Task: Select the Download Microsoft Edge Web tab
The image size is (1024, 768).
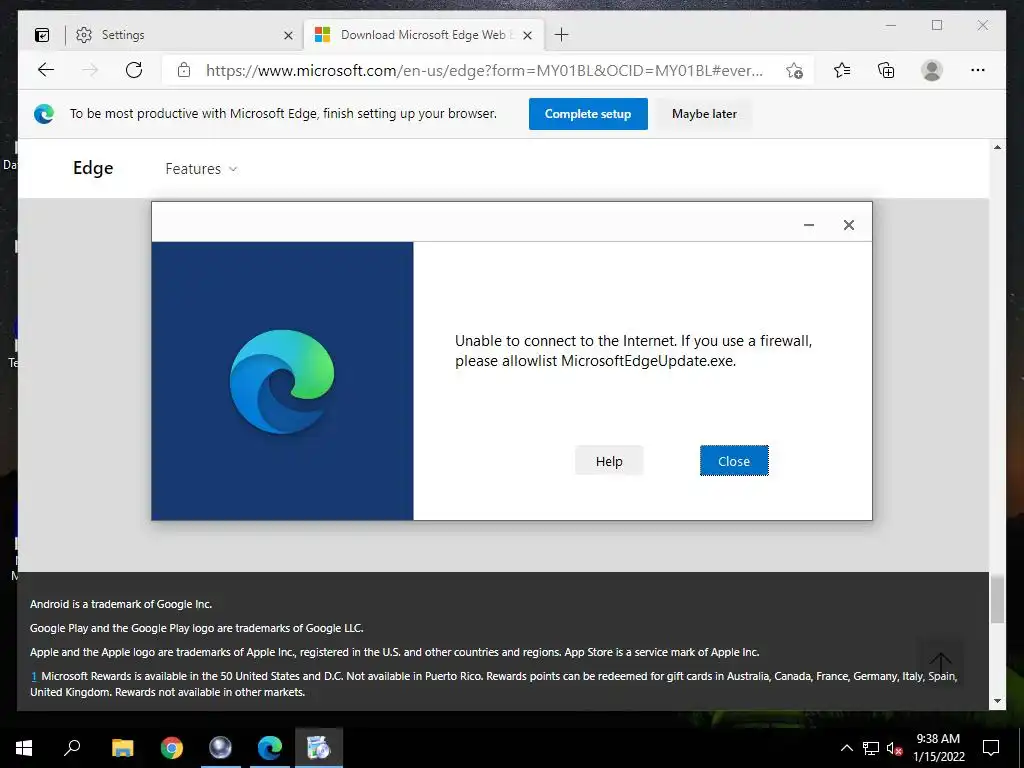Action: point(423,35)
